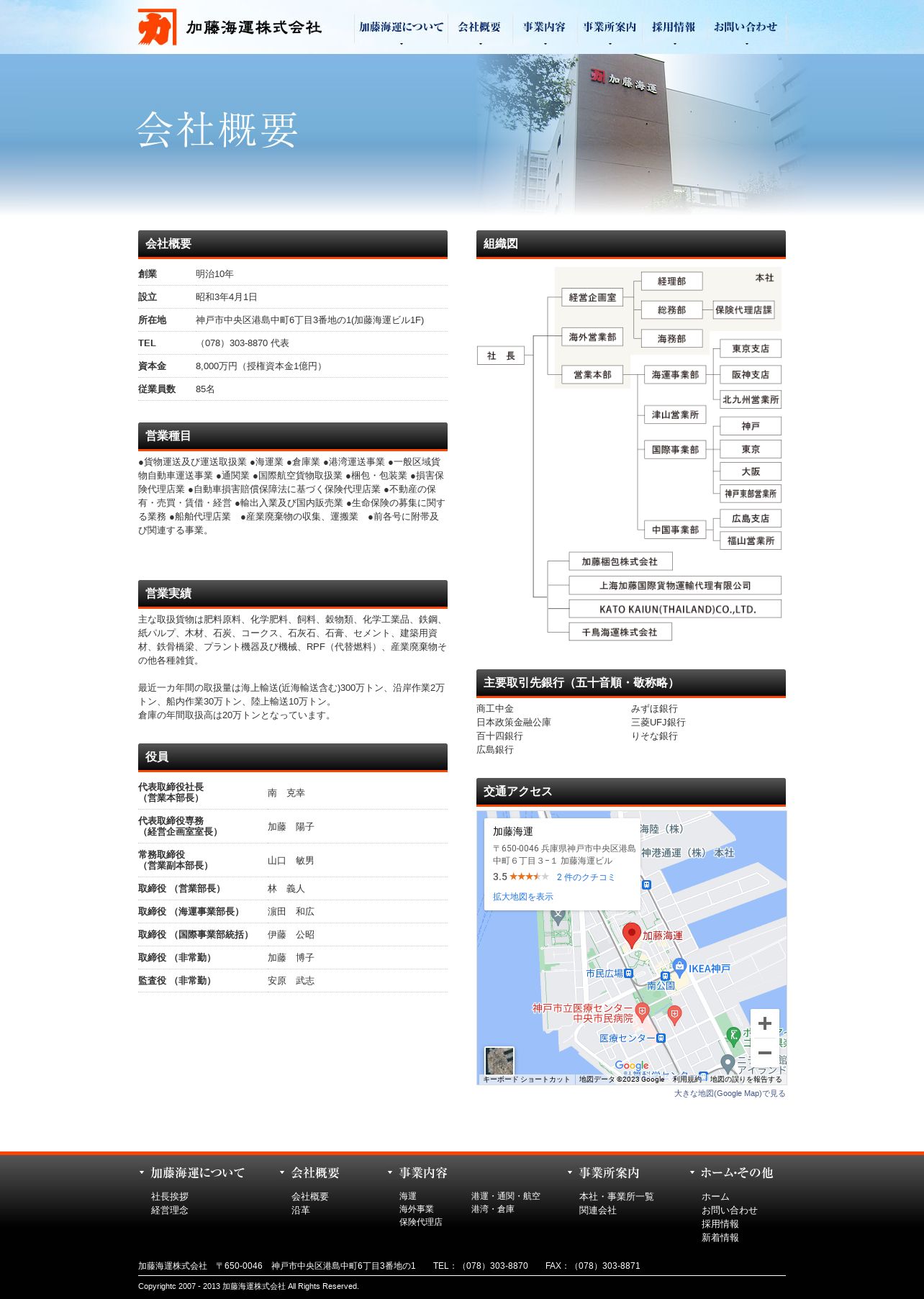Open 港湾・倉庫 in the footer
This screenshot has height=1299, width=924.
(x=493, y=1209)
